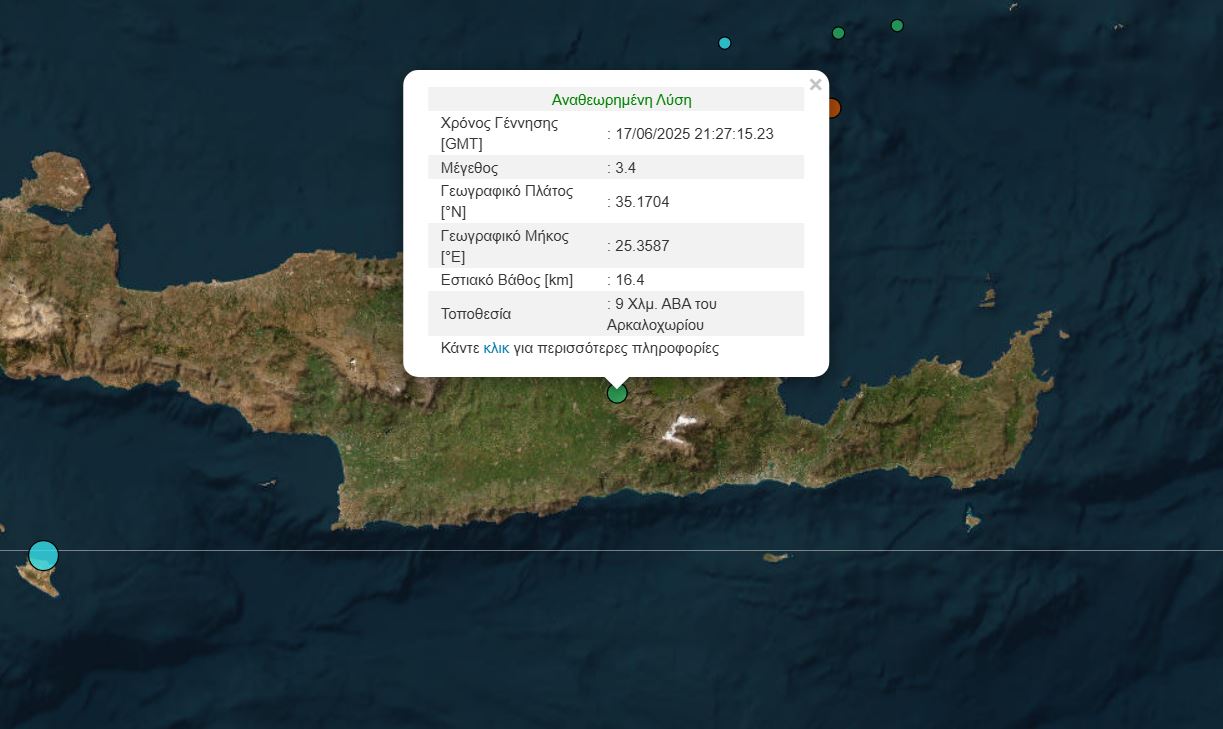Close the earthquake info popup
Screen dimensions: 1223x729
coord(815,85)
